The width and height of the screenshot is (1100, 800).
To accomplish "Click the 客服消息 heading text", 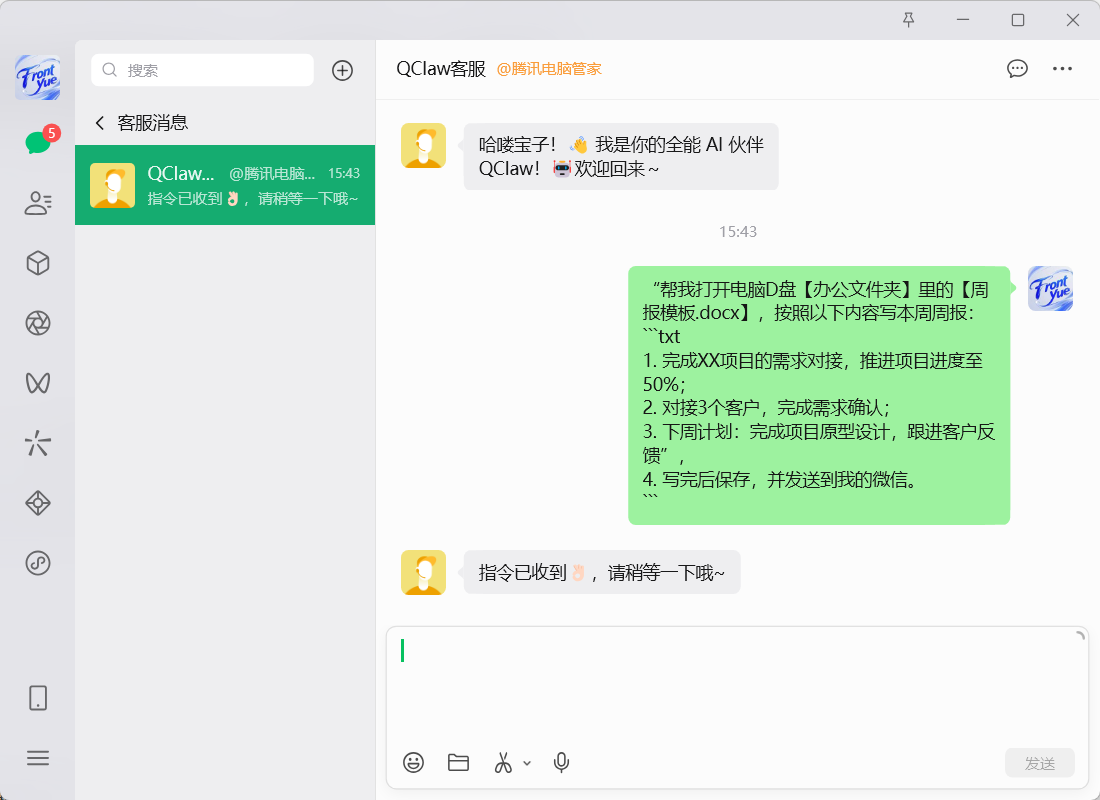I will pyautogui.click(x=153, y=123).
